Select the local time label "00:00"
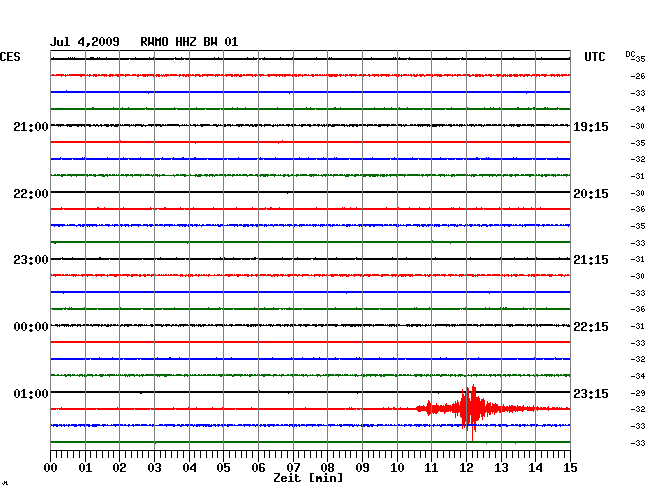This screenshot has height=494, width=650. point(31,327)
